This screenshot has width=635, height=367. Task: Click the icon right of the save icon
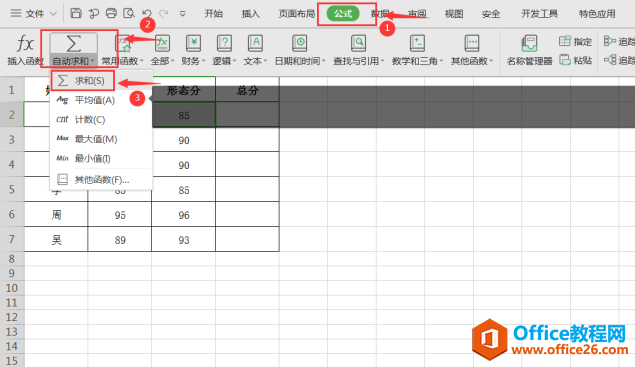click(x=94, y=13)
